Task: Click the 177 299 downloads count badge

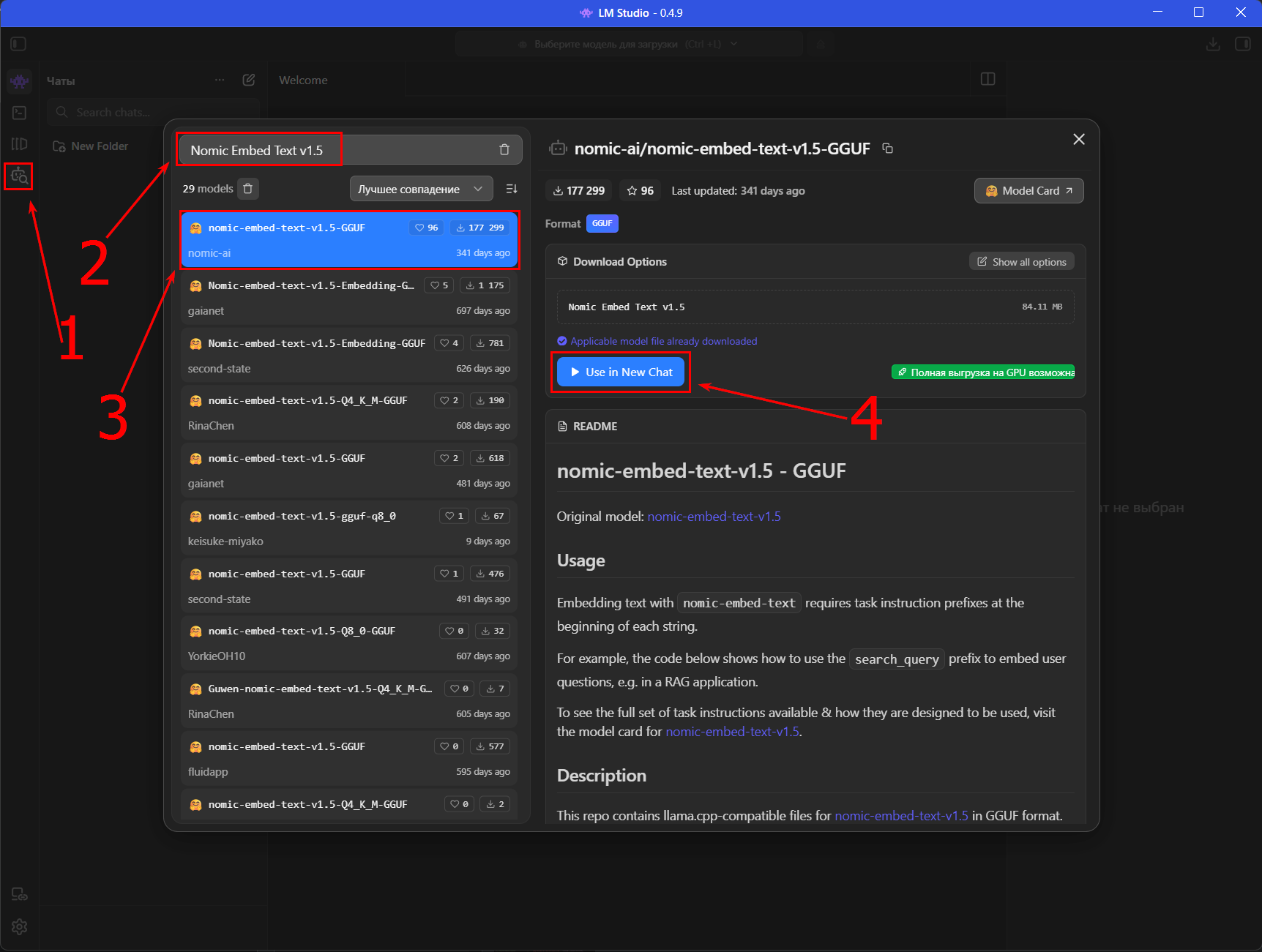Action: (578, 191)
